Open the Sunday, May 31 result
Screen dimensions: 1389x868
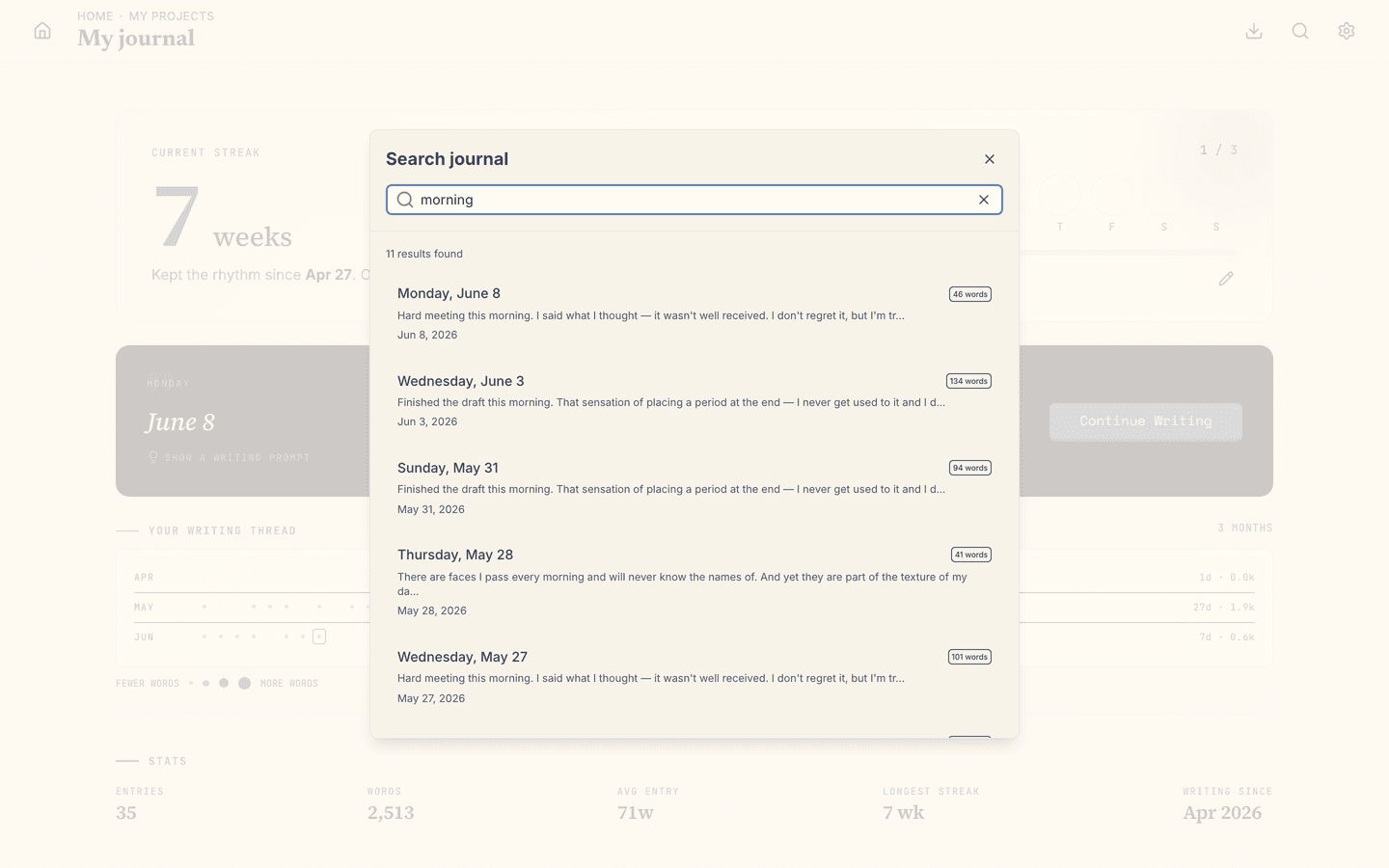[694, 487]
